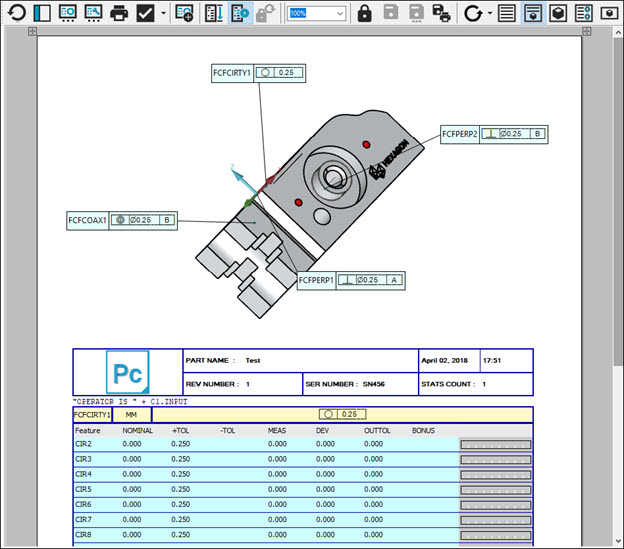Click the FCFCOAX1 callout label

click(86, 220)
